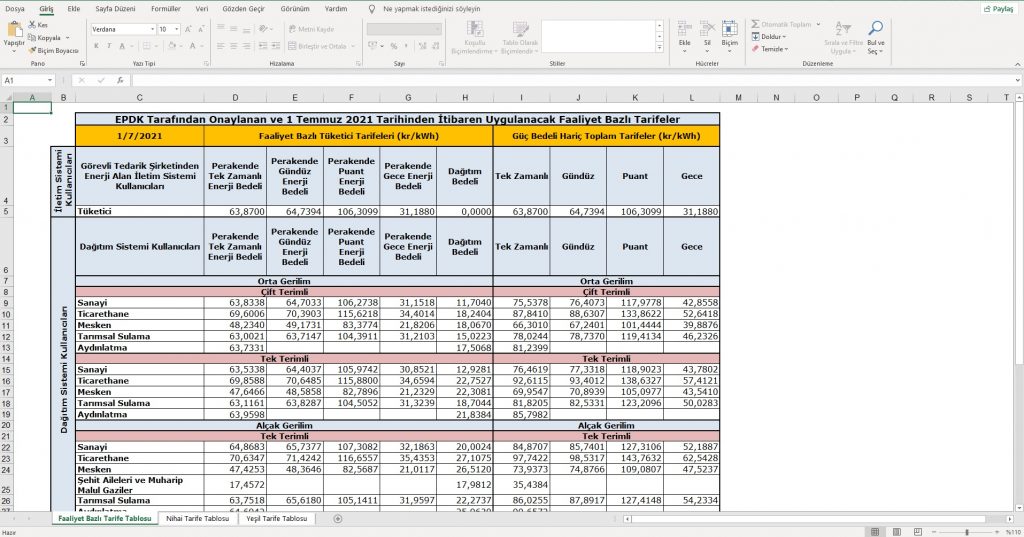Switch to the Ekle ribbon tab

[74, 9]
